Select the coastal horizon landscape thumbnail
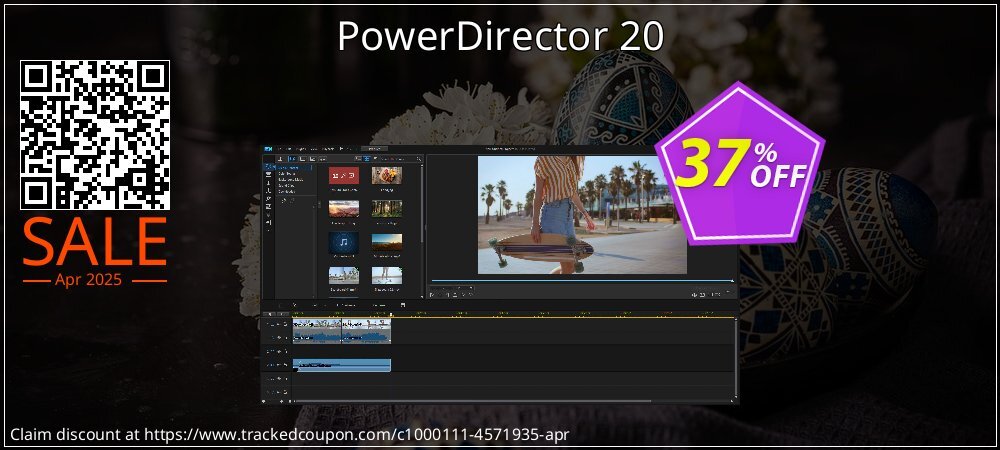This screenshot has height=450, width=1000. coord(386,242)
